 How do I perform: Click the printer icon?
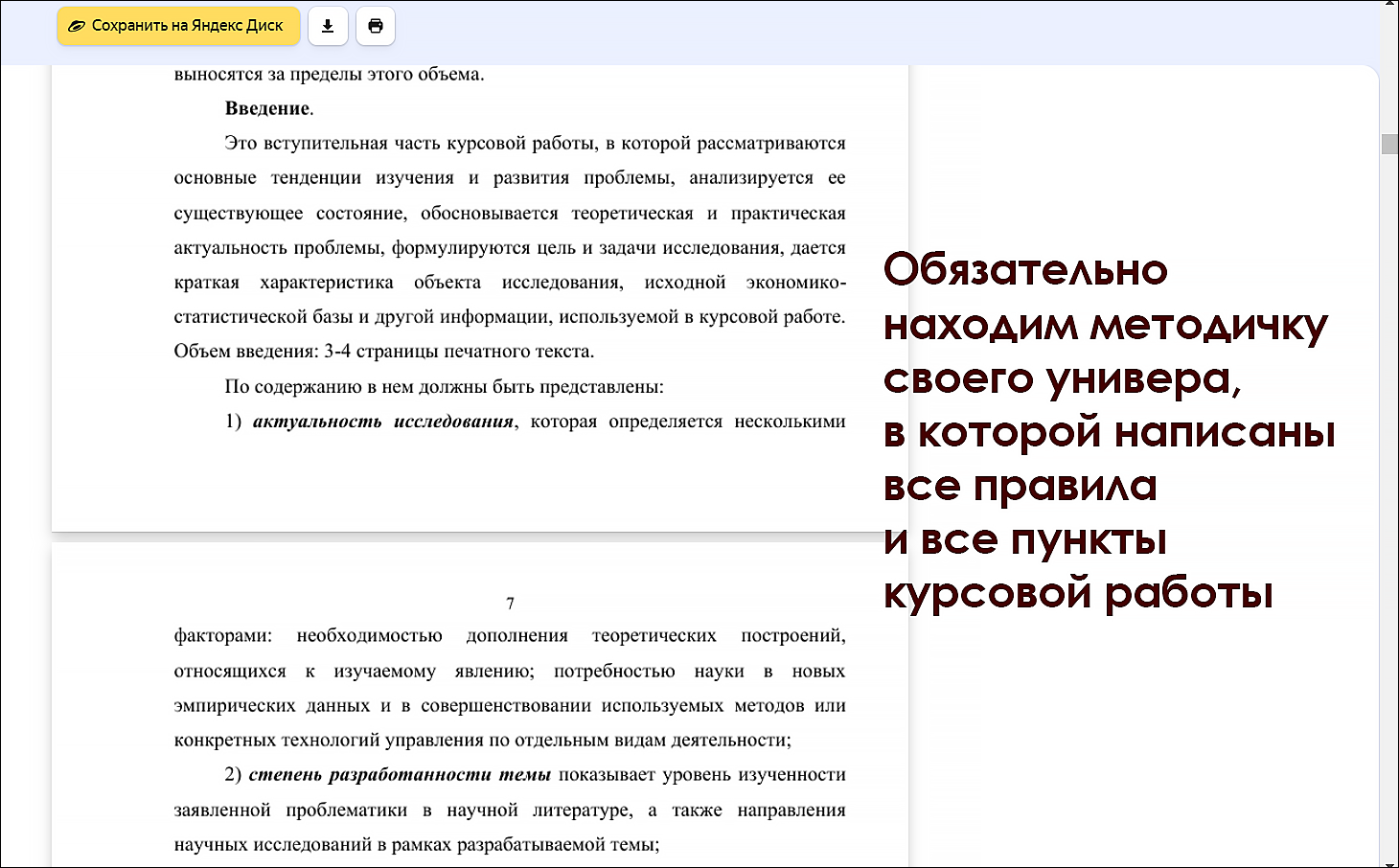(x=376, y=26)
